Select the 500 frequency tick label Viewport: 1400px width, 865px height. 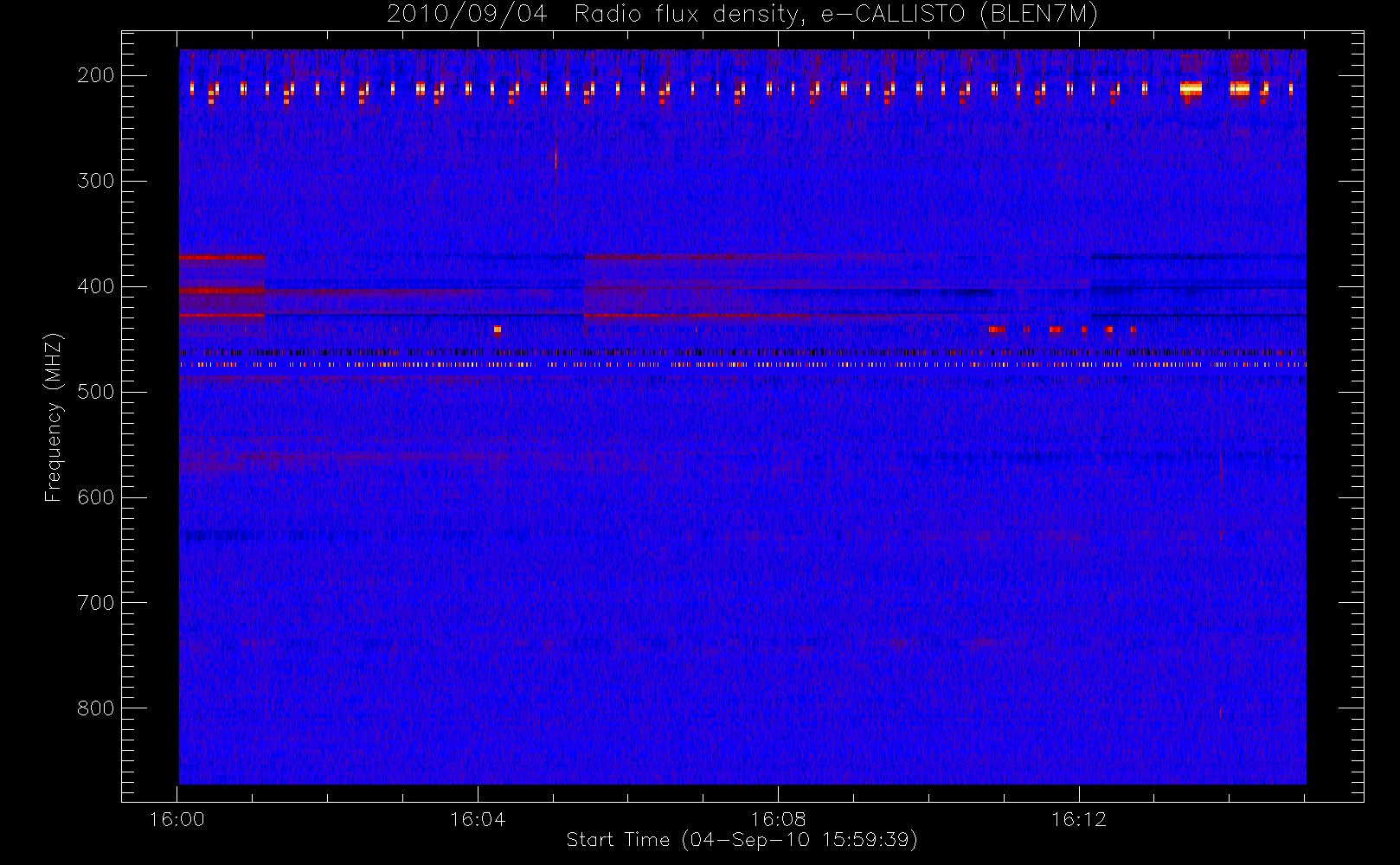pos(96,392)
